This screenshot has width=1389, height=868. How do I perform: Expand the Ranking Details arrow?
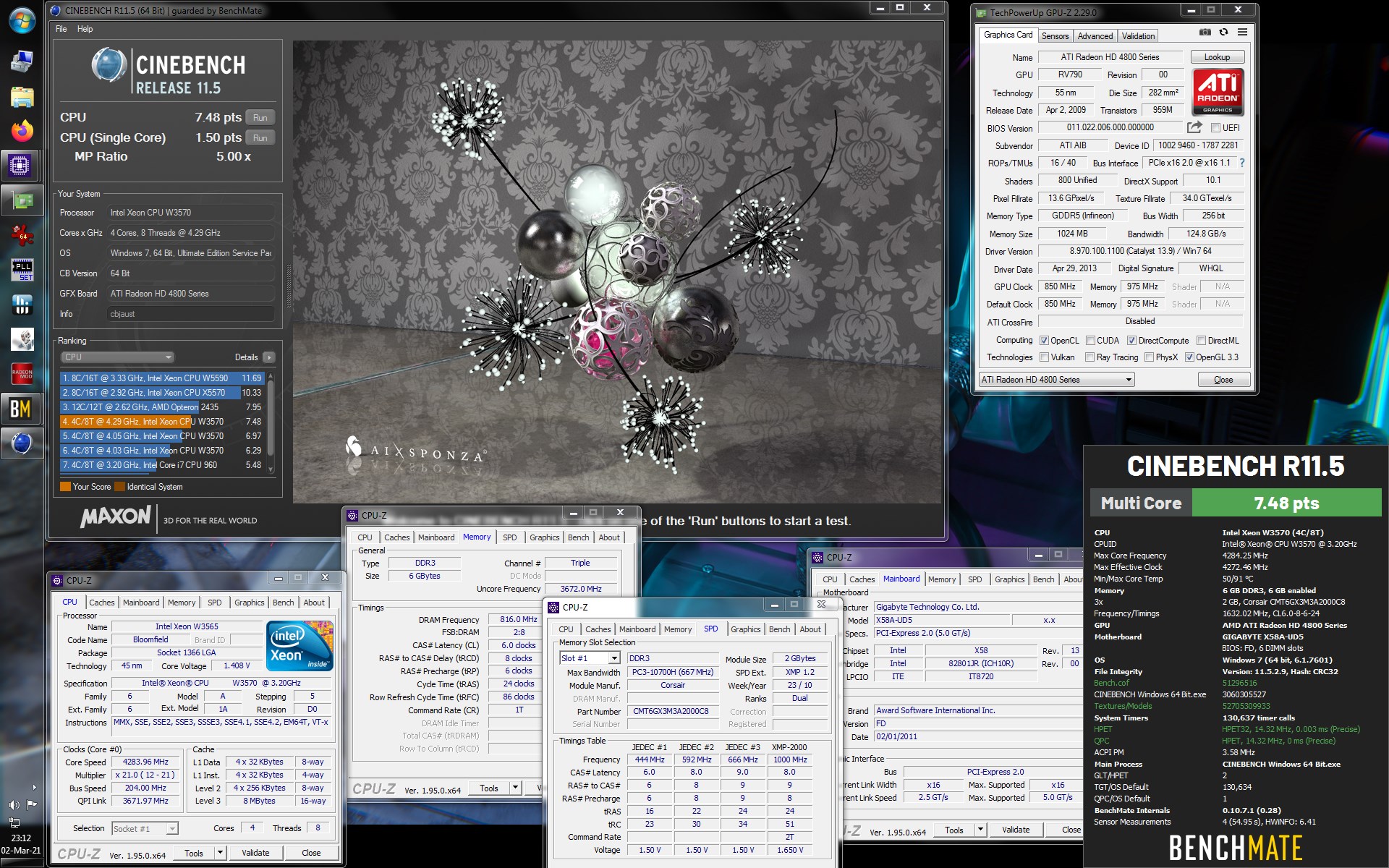coord(269,357)
